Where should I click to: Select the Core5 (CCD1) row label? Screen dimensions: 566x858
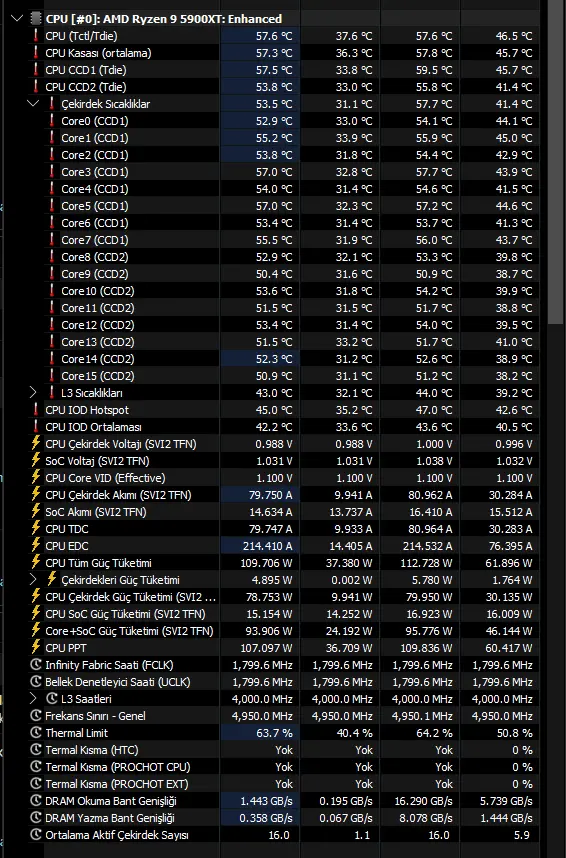(x=95, y=206)
